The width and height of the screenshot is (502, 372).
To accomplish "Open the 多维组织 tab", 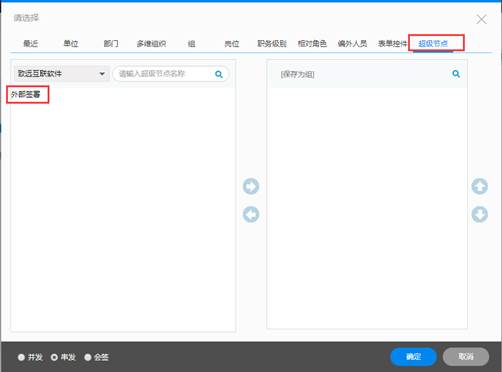I will coord(151,44).
